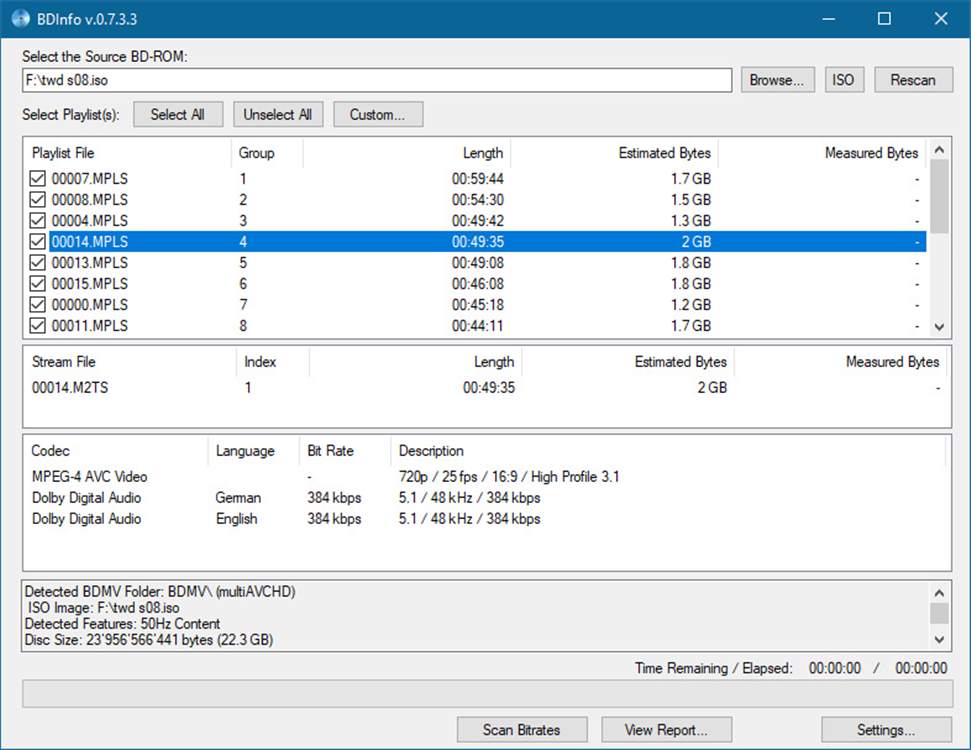
Task: Select playlist 00008.MPLS
Action: tap(476, 200)
